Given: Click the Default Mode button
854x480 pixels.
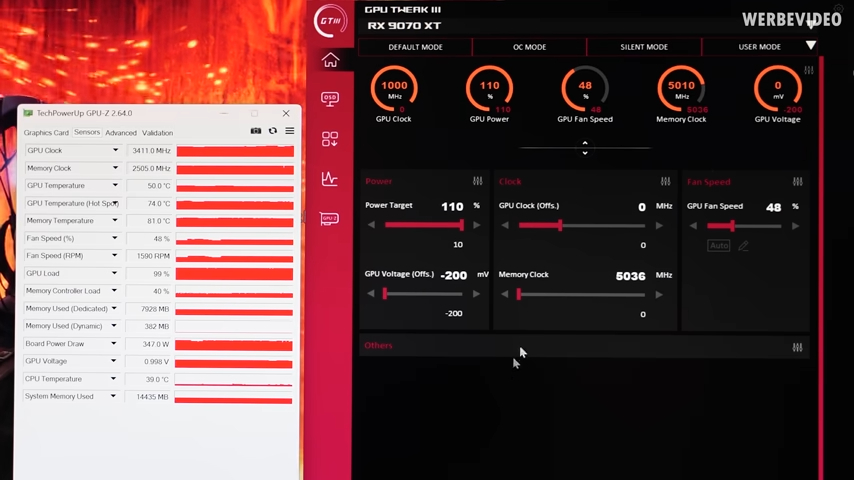Looking at the screenshot, I should tap(415, 47).
